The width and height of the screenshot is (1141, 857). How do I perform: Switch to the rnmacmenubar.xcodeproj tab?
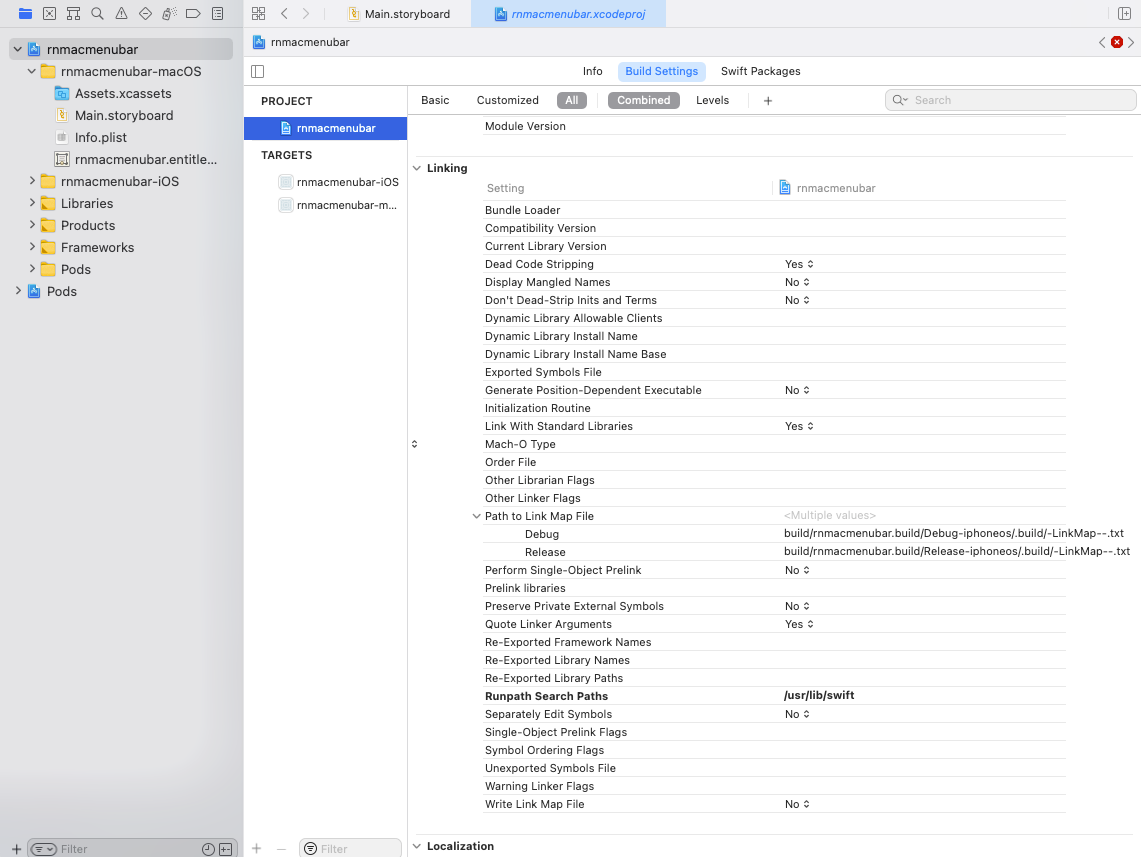(x=569, y=14)
